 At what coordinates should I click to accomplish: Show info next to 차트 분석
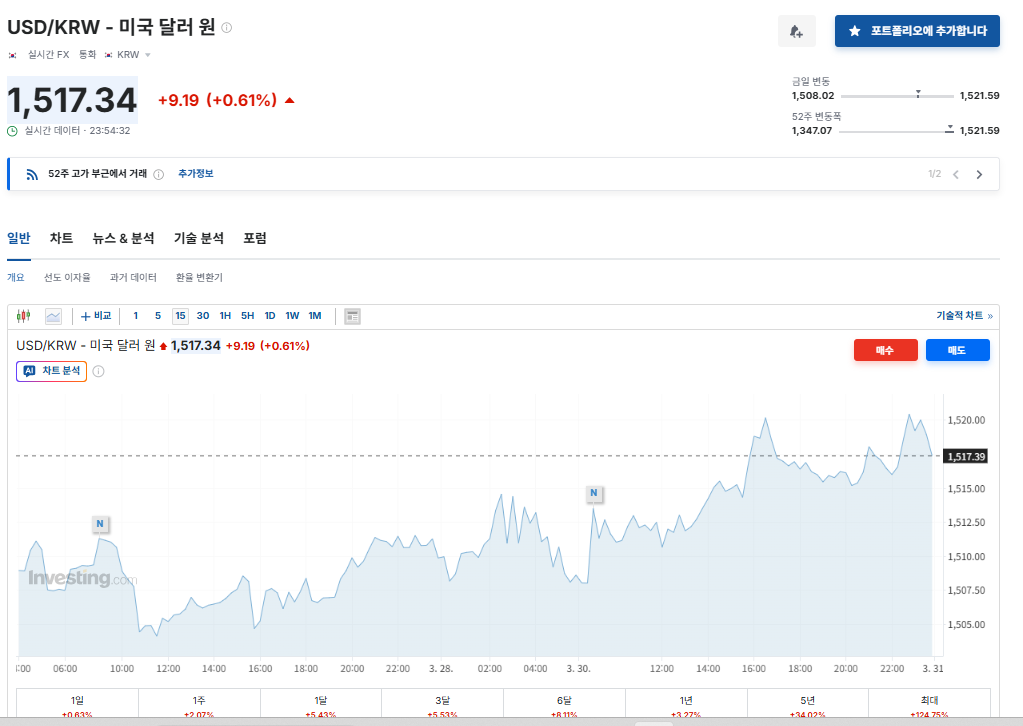pos(99,371)
